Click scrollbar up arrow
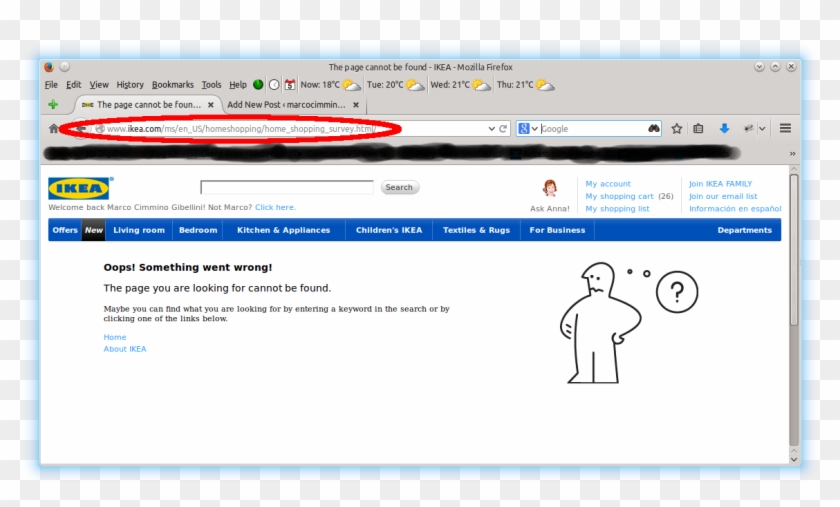 794,169
